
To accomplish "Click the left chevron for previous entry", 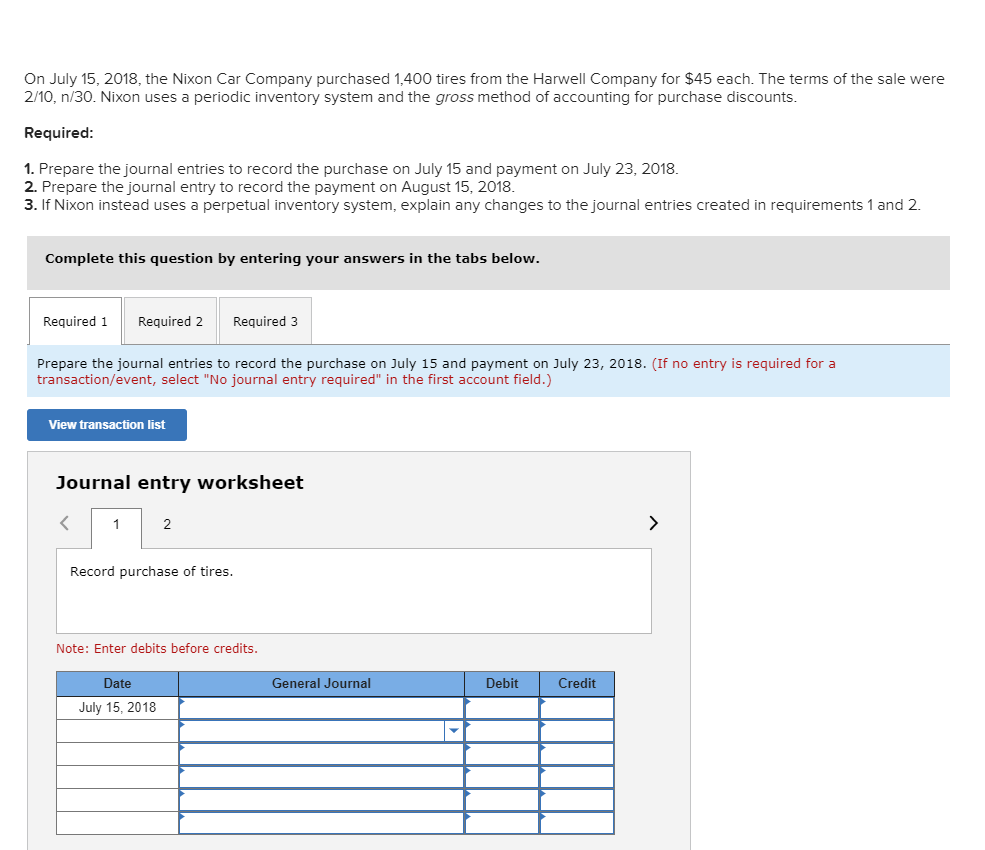I will coord(63,522).
